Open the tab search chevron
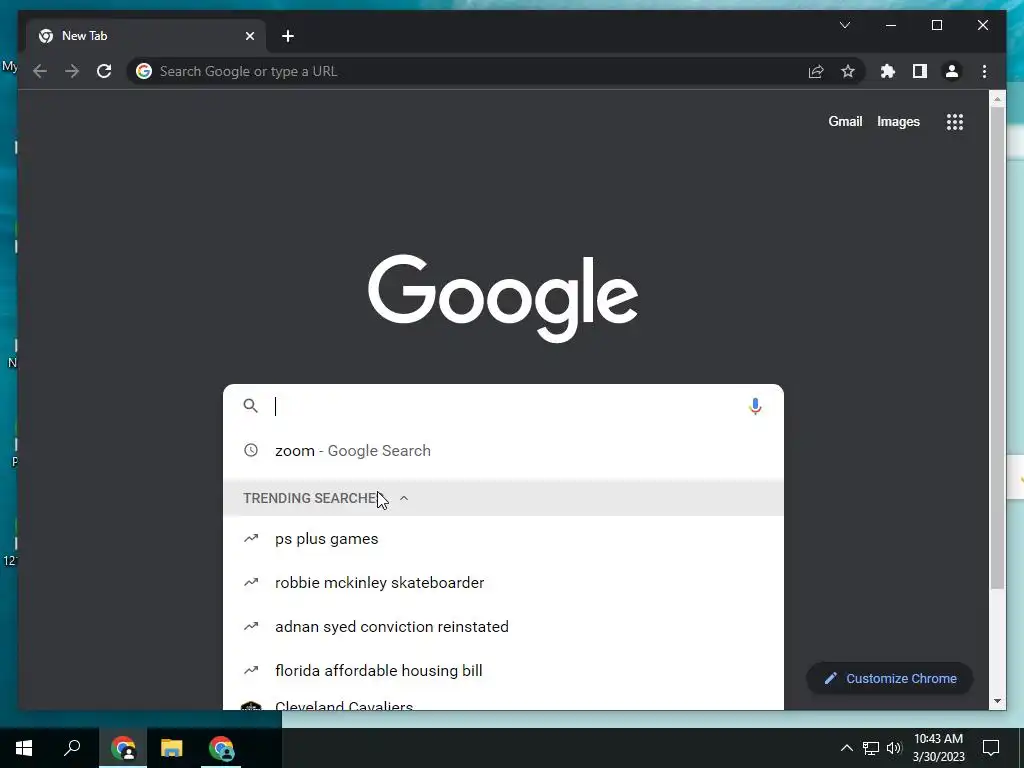 click(x=844, y=25)
